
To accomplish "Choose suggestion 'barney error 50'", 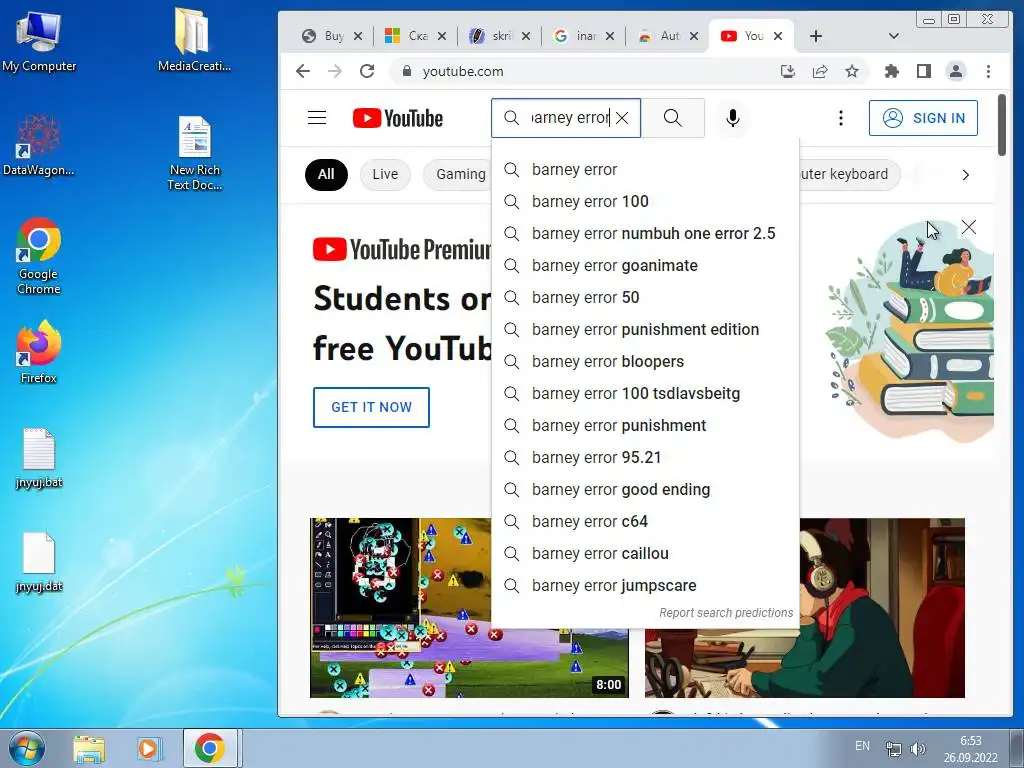I will 645,298.
